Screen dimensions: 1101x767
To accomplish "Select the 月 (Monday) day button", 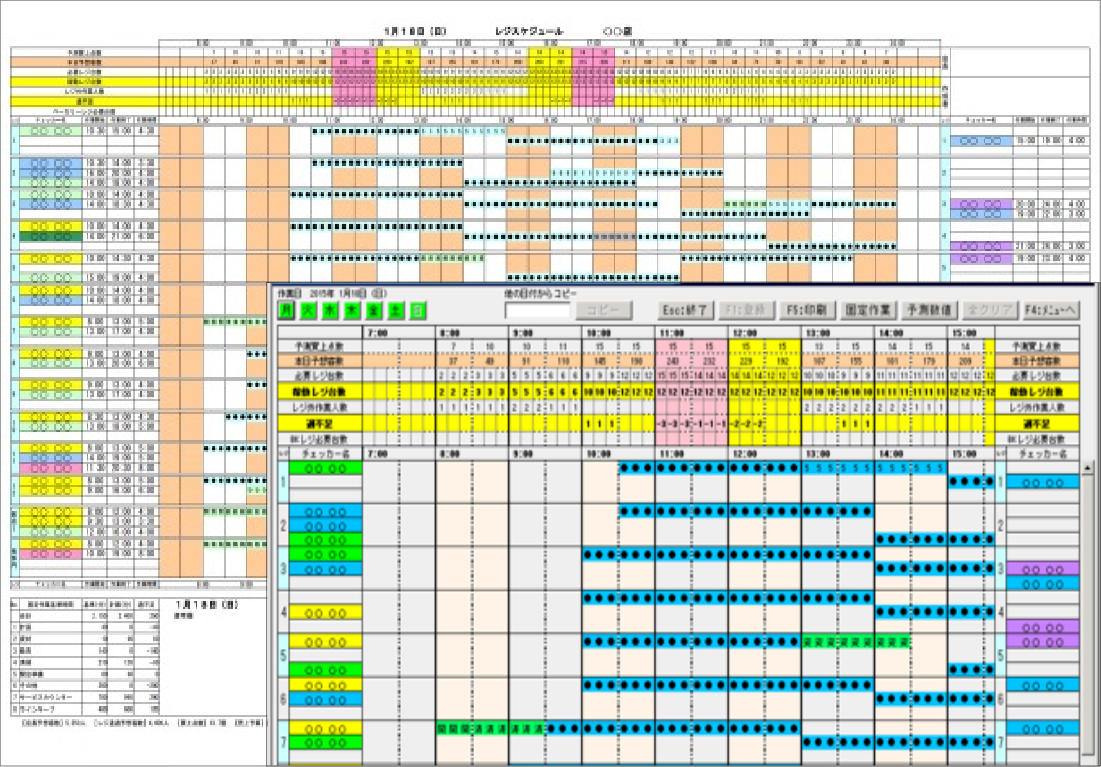I will 286,310.
